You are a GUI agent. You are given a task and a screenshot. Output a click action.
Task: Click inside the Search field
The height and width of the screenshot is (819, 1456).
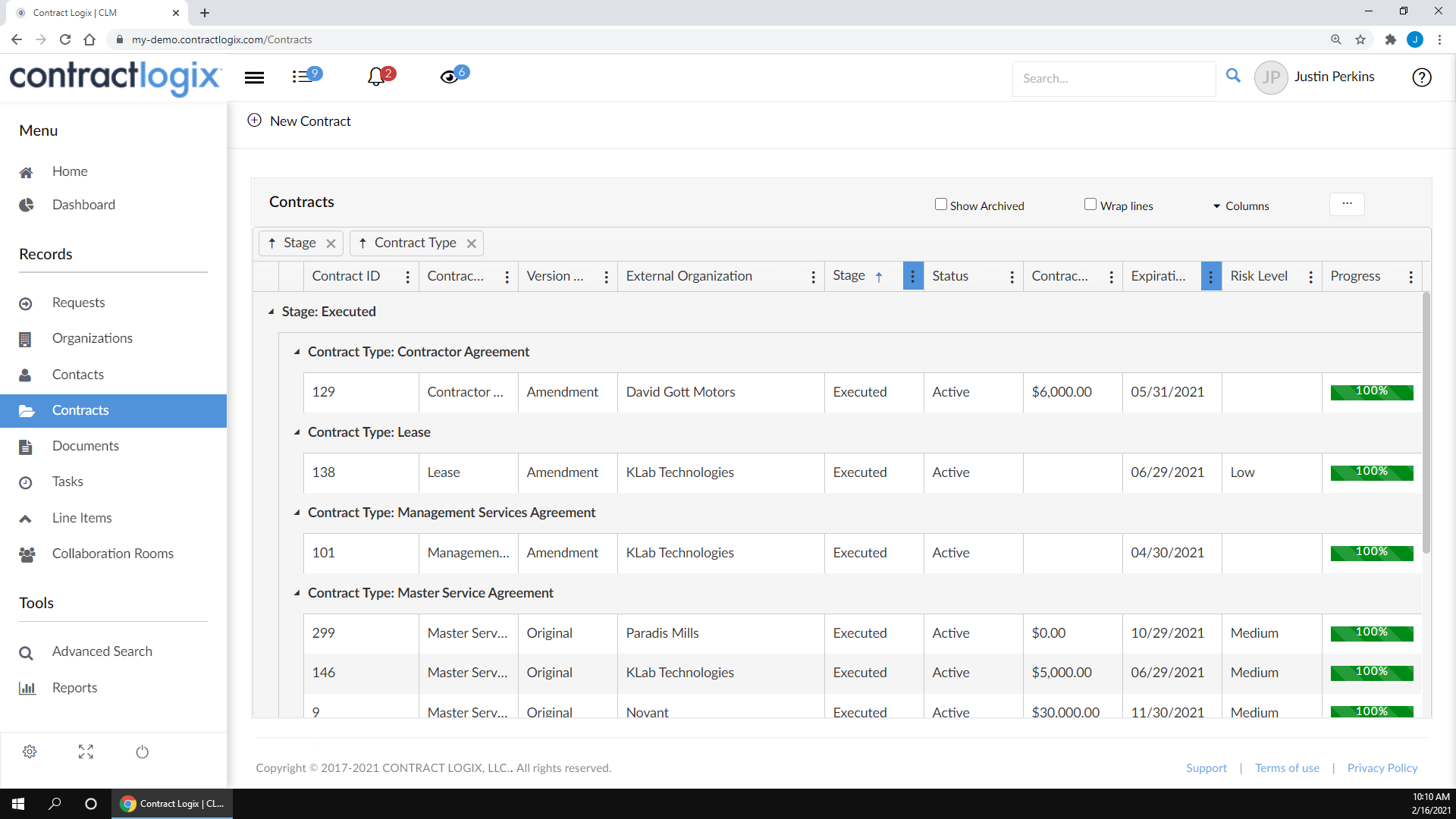[1115, 78]
